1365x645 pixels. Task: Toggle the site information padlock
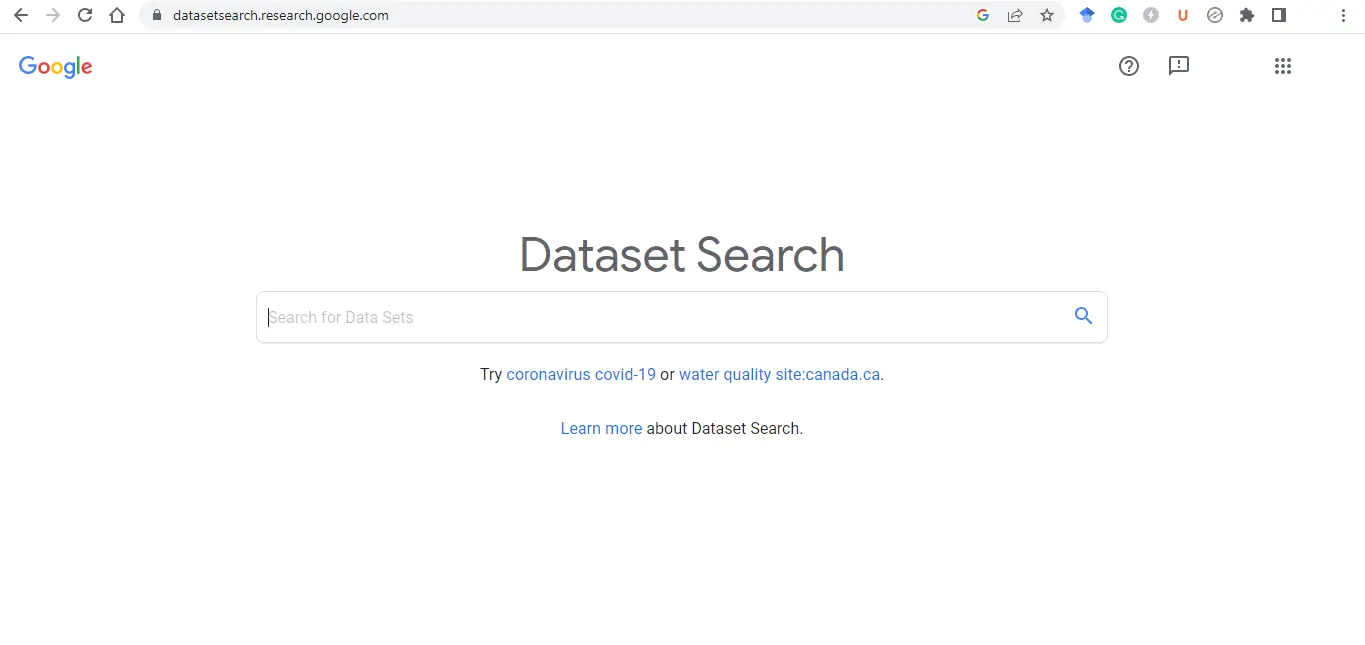point(155,15)
